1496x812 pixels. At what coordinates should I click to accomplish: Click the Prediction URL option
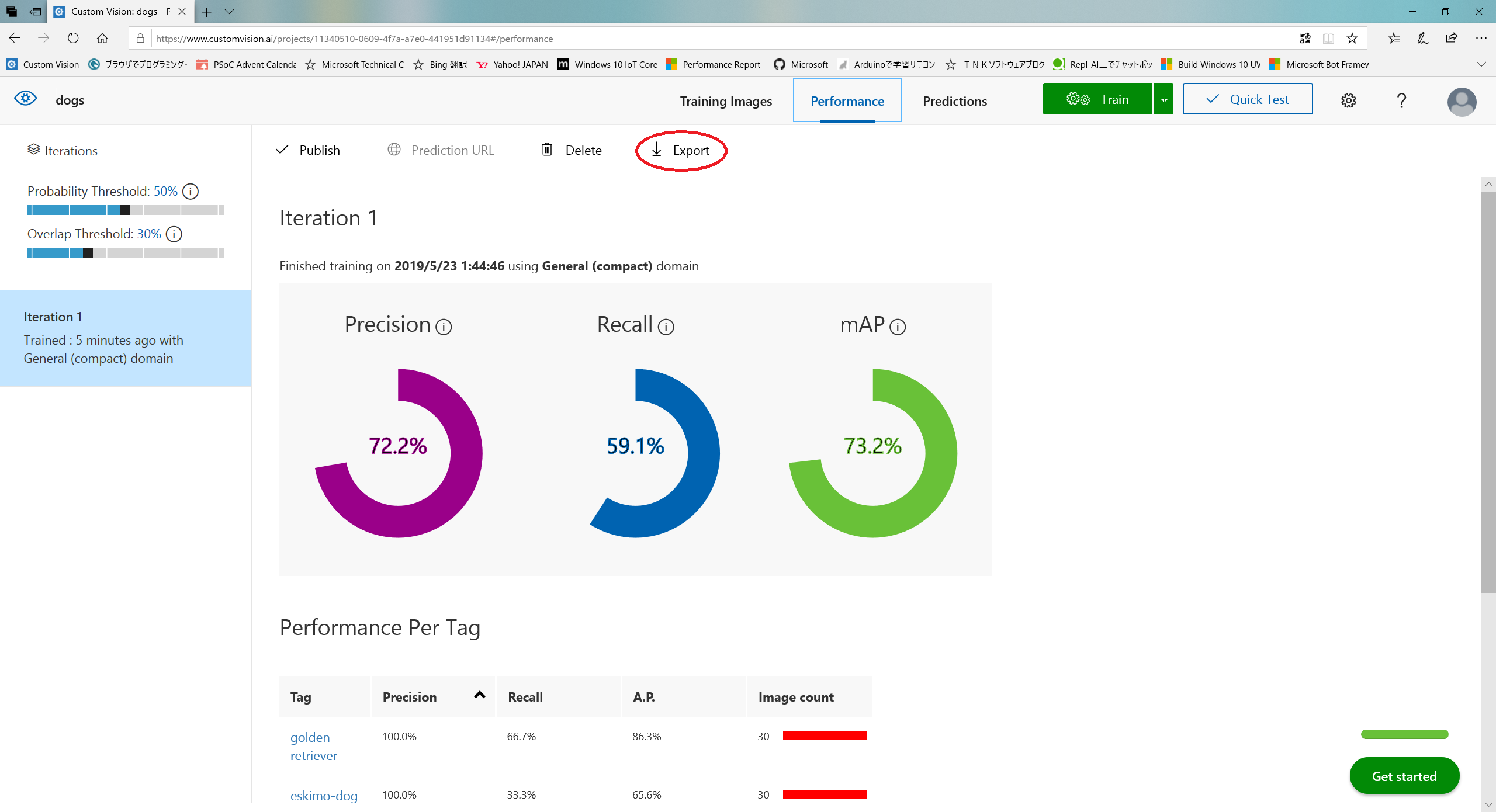click(441, 150)
